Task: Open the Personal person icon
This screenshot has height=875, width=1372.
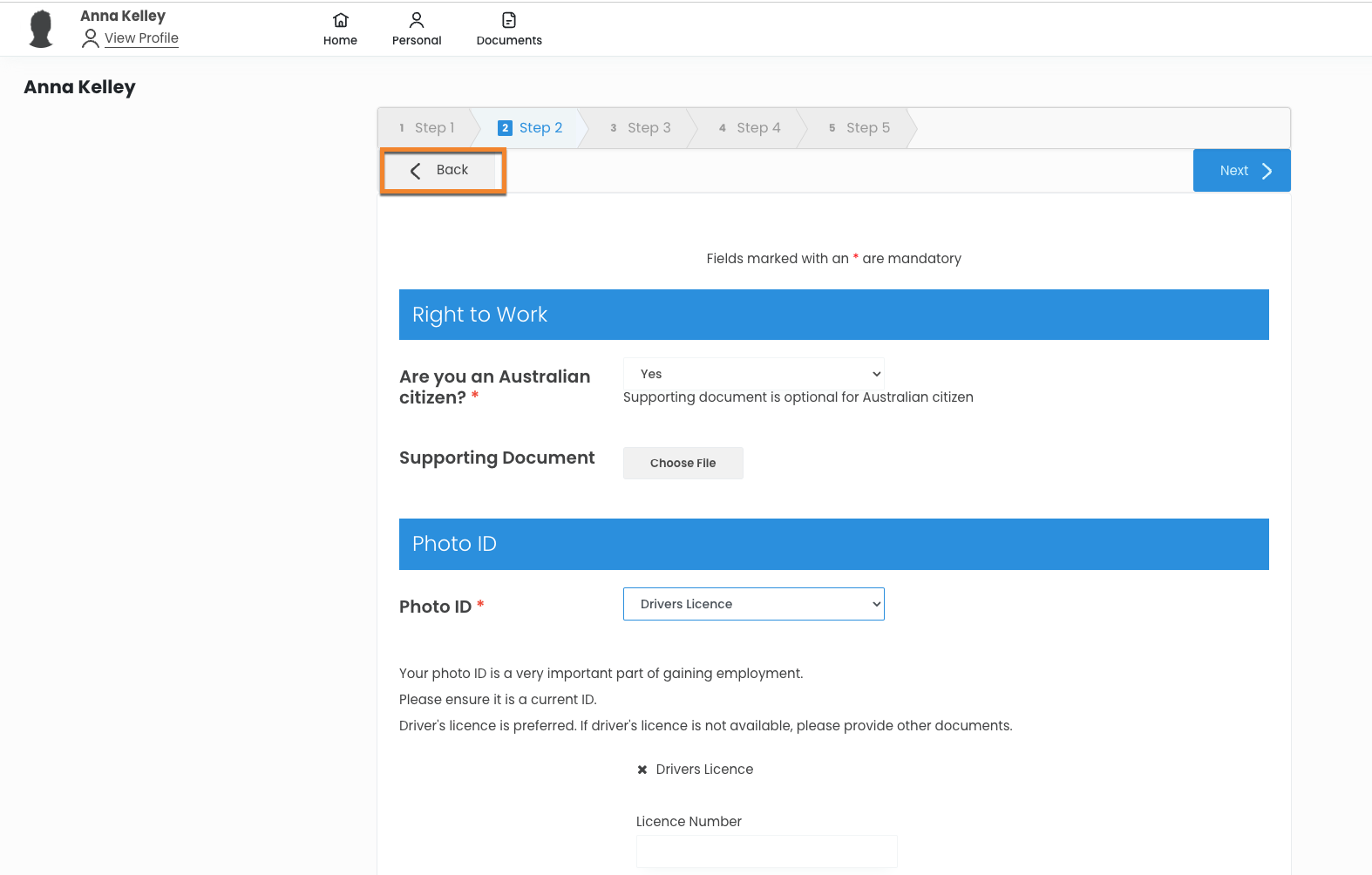Action: [x=417, y=20]
